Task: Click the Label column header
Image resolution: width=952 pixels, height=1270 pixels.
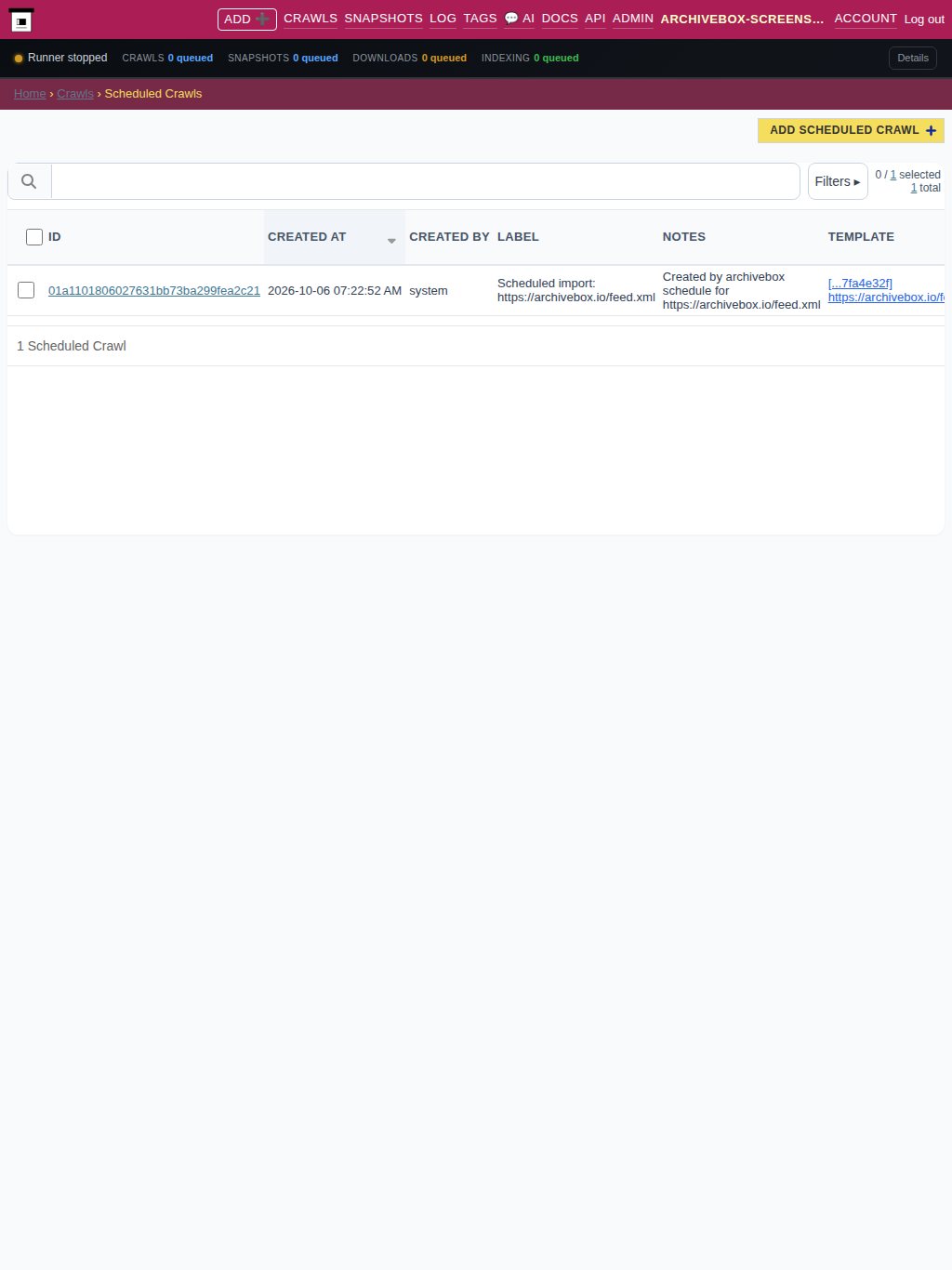Action: coord(518,237)
